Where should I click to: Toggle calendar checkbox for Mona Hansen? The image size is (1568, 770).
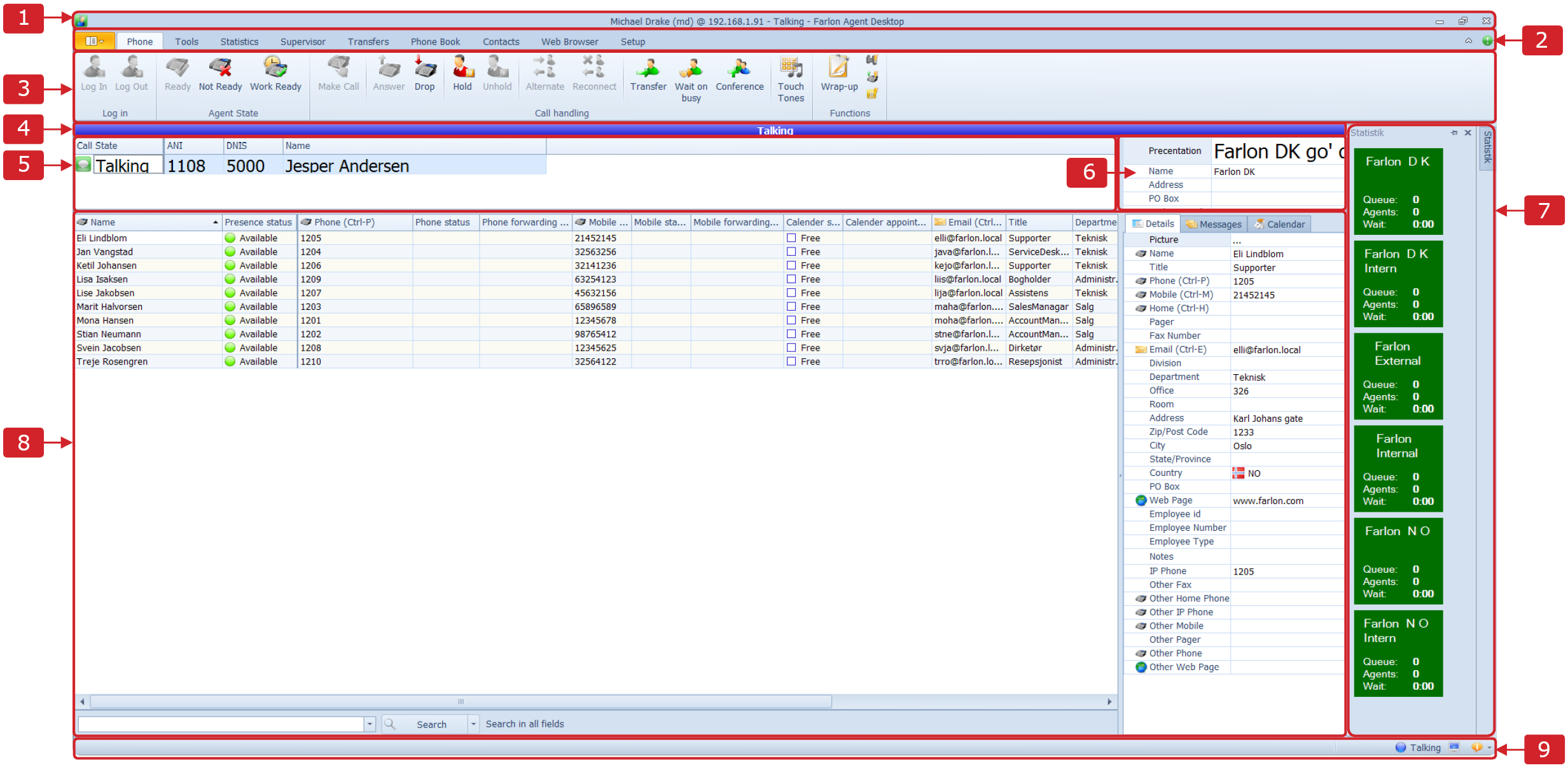tap(791, 320)
